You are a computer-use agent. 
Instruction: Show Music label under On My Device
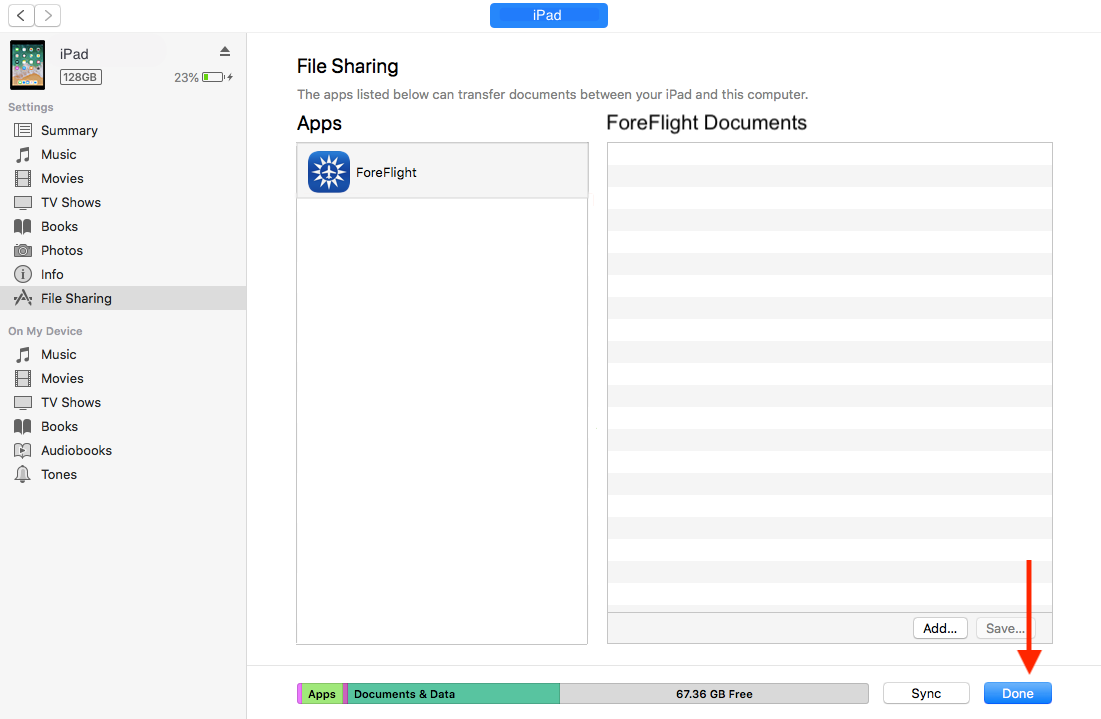[x=58, y=355]
